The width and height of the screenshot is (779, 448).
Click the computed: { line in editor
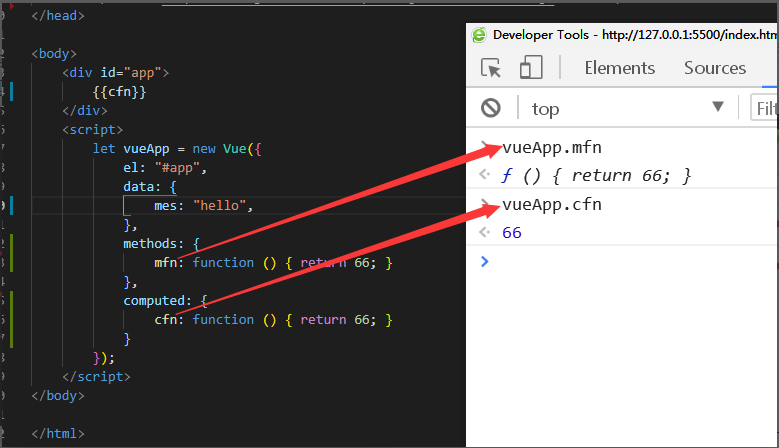point(165,301)
